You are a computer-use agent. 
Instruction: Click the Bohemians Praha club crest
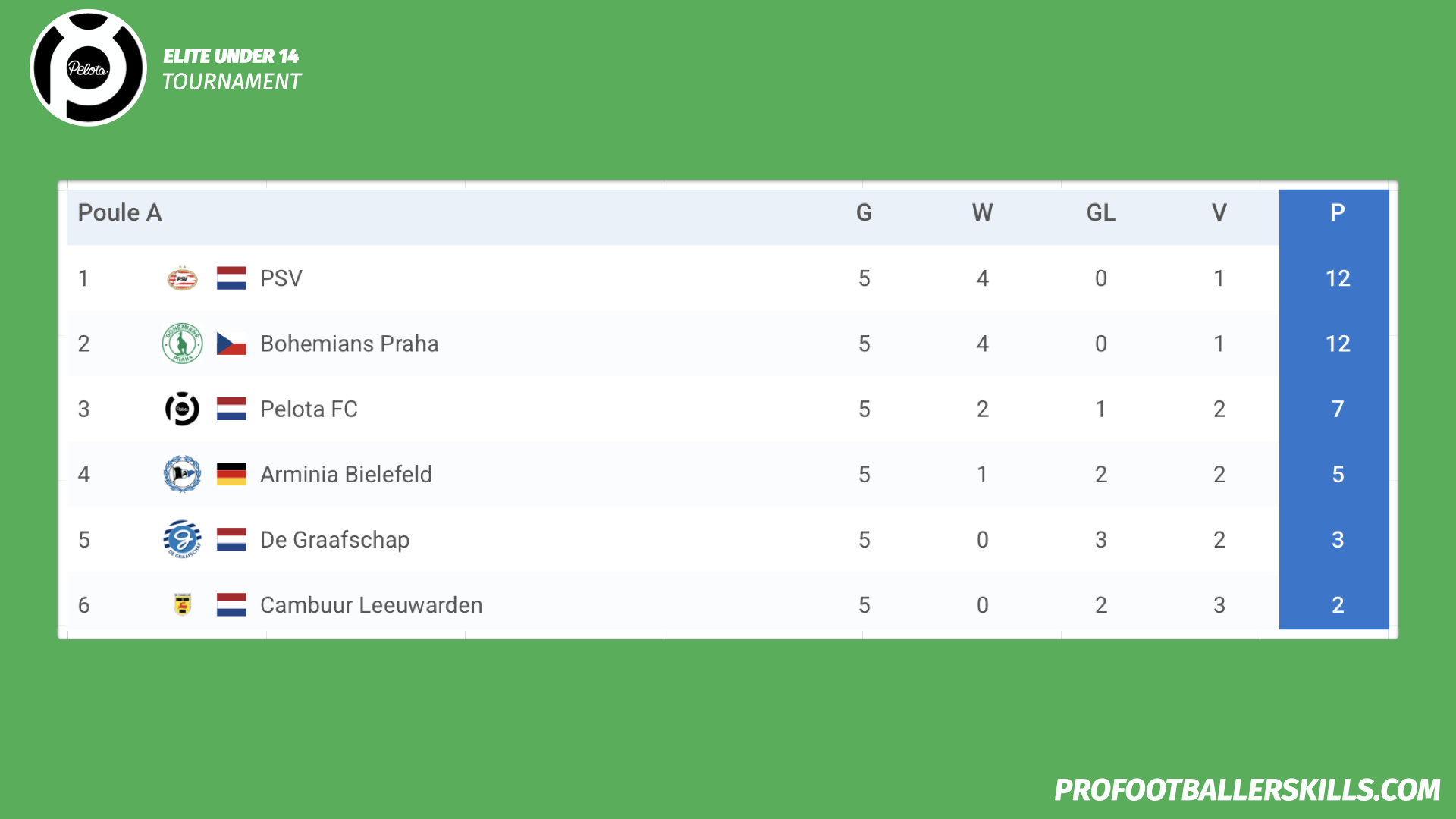(x=182, y=344)
